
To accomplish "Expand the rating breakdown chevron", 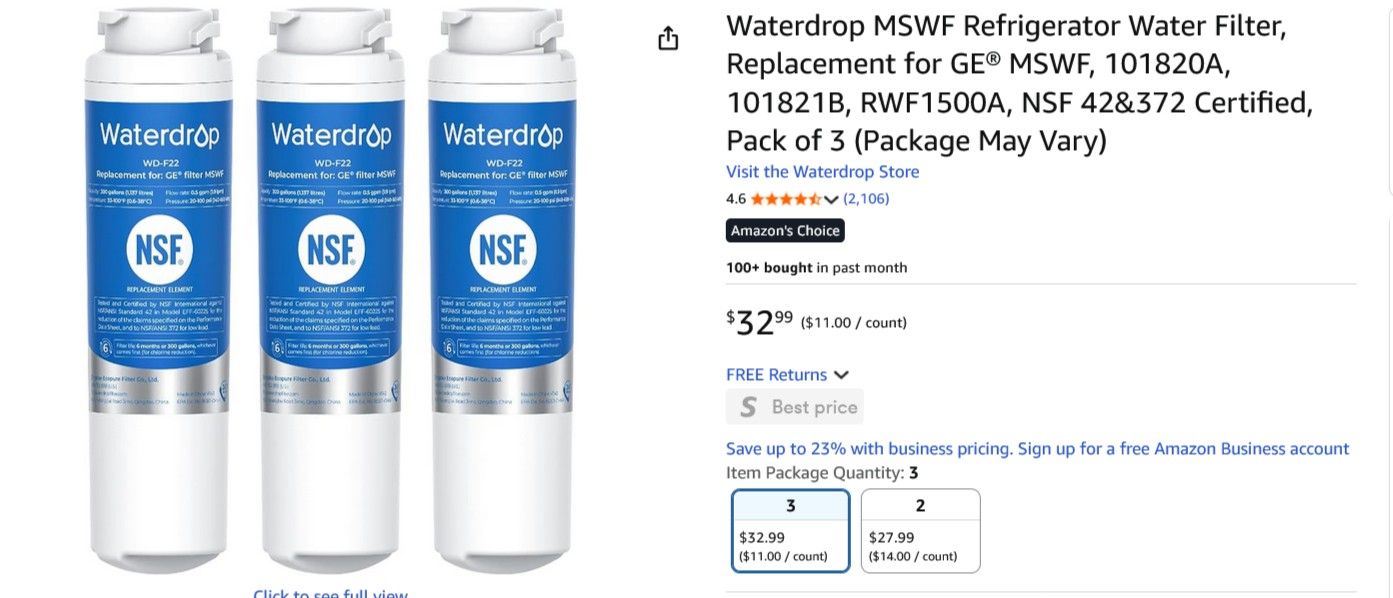I will tap(831, 199).
